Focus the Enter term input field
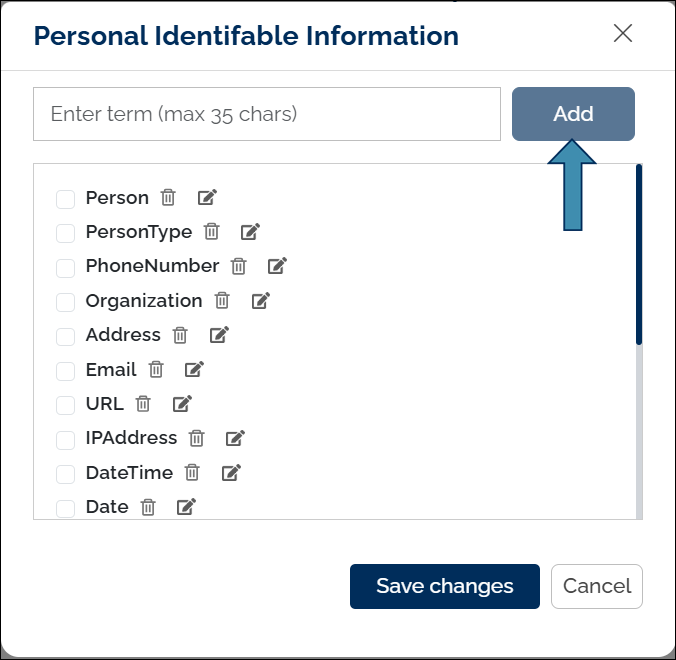Image resolution: width=676 pixels, height=660 pixels. [266, 114]
